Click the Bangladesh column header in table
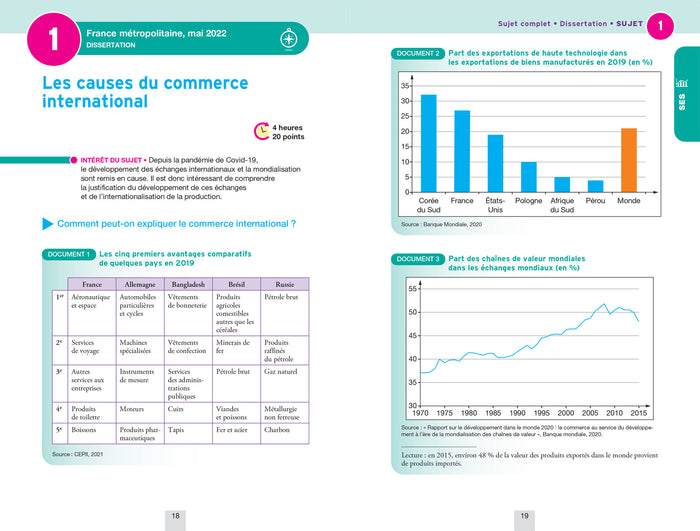The width and height of the screenshot is (700, 531). [x=188, y=284]
